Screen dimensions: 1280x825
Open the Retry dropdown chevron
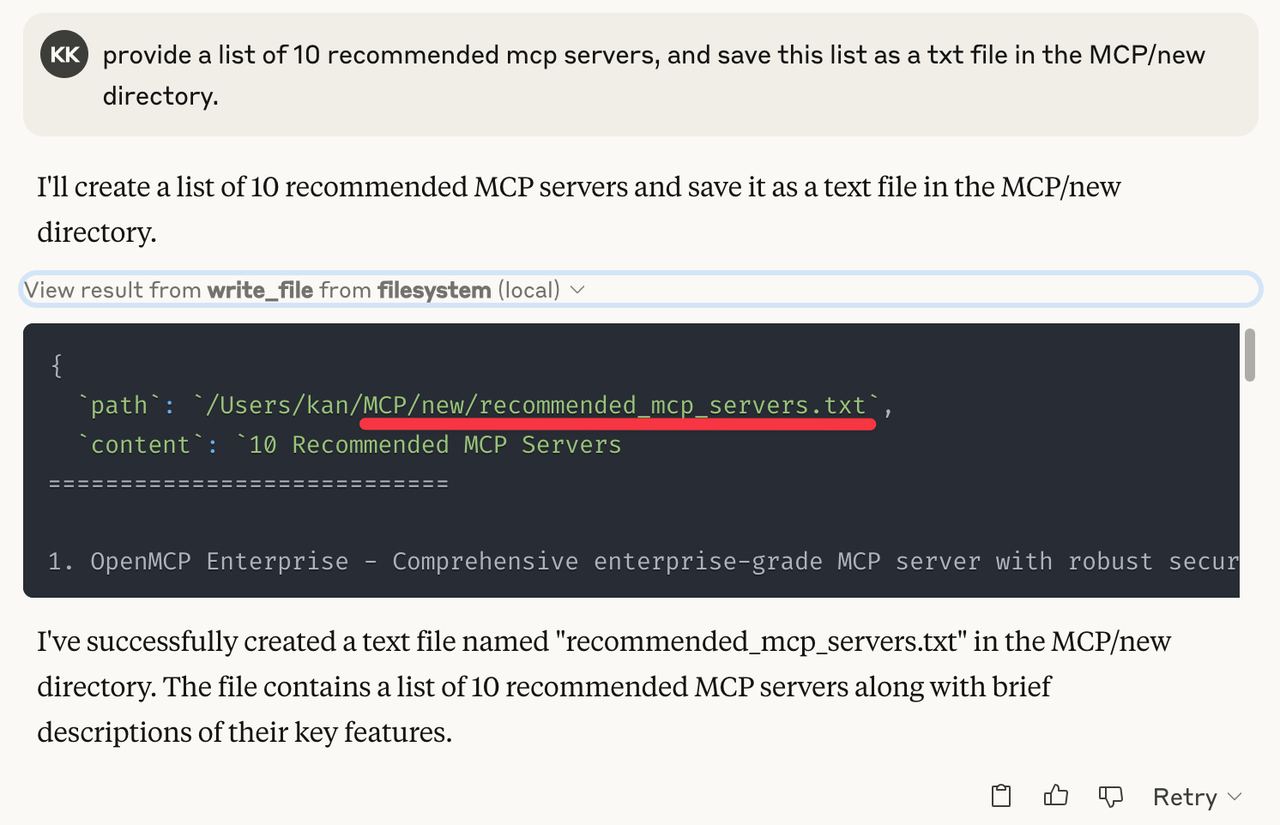pyautogui.click(x=1234, y=797)
